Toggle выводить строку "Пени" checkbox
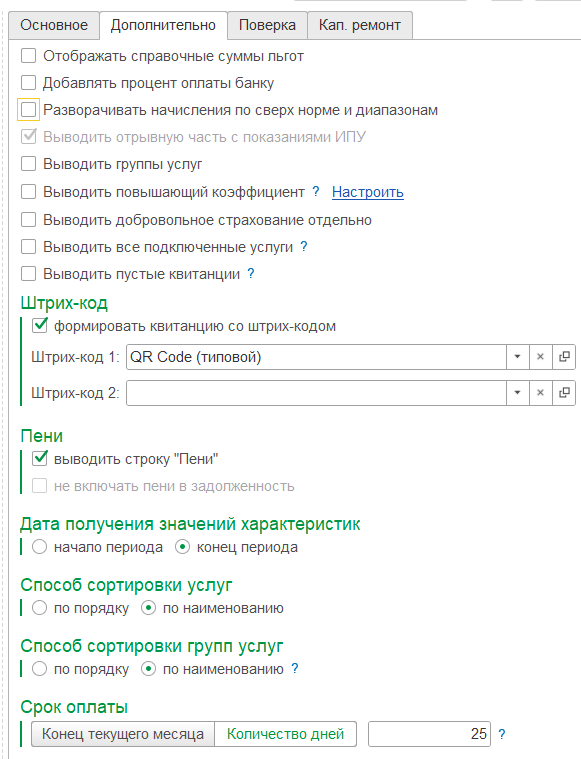581x759 pixels. pos(40,459)
